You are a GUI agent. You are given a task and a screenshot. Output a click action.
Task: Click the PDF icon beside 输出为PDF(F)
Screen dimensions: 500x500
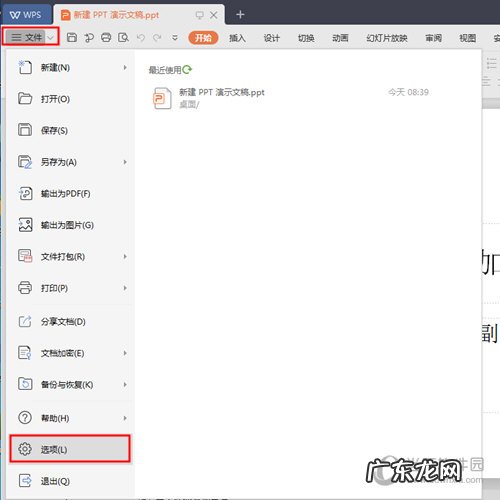[x=25, y=193]
